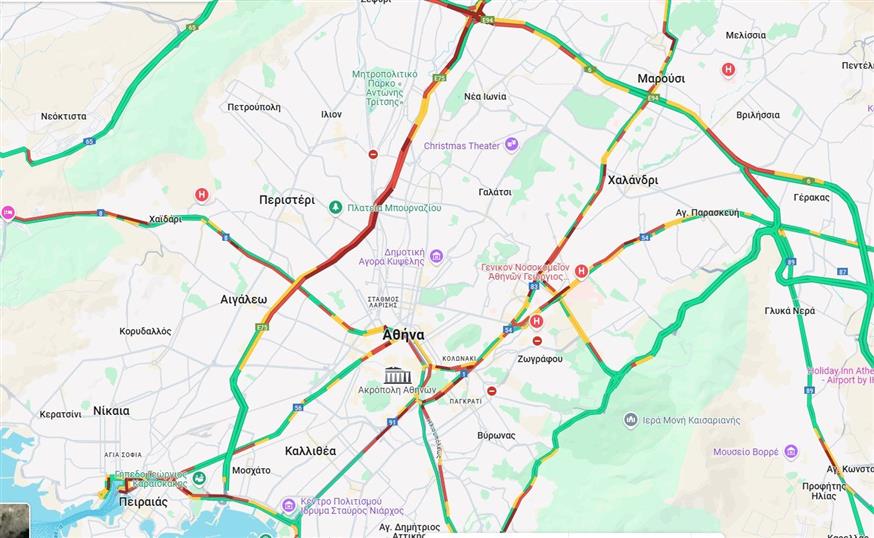This screenshot has width=874, height=538.
Task: Select the Μαρούσι area label
Action: tap(661, 79)
